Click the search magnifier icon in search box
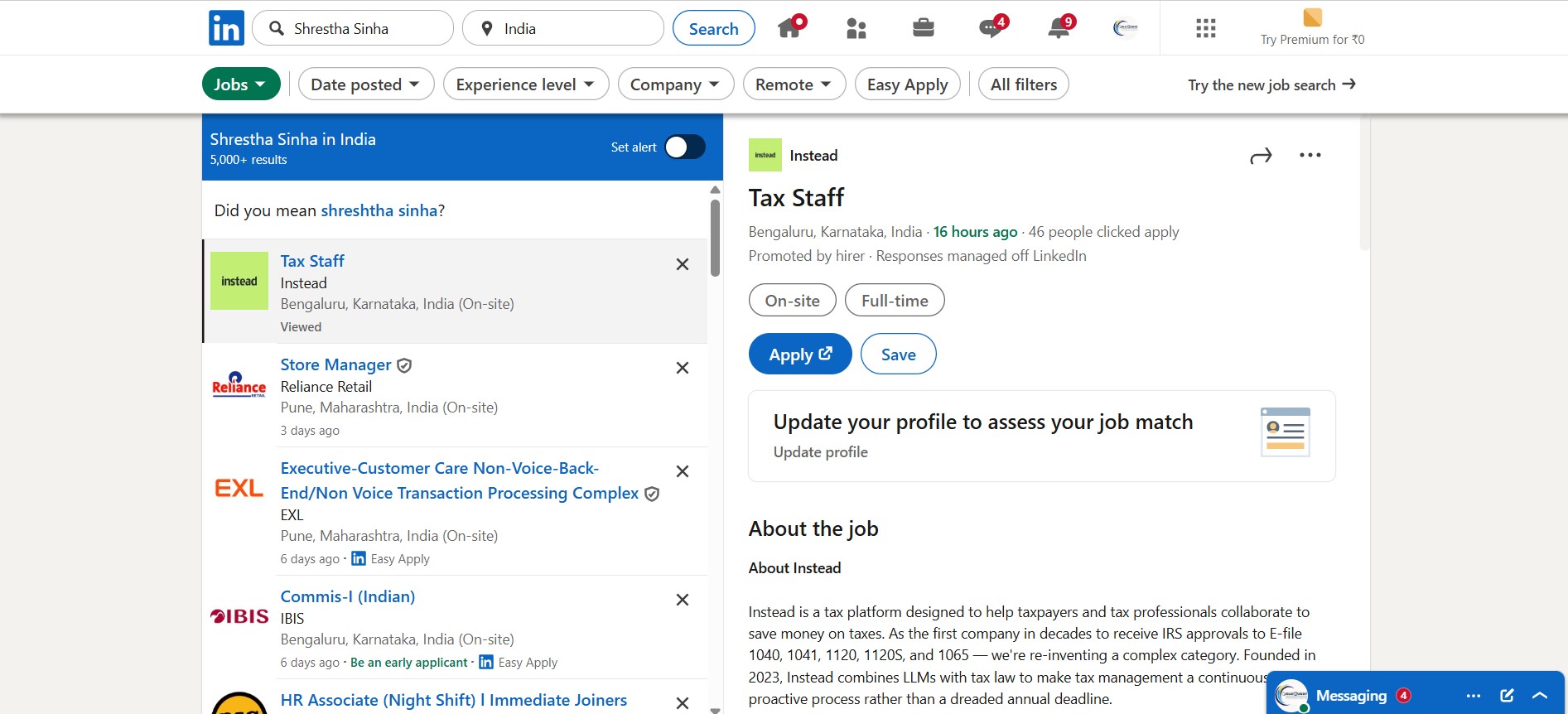 point(277,28)
